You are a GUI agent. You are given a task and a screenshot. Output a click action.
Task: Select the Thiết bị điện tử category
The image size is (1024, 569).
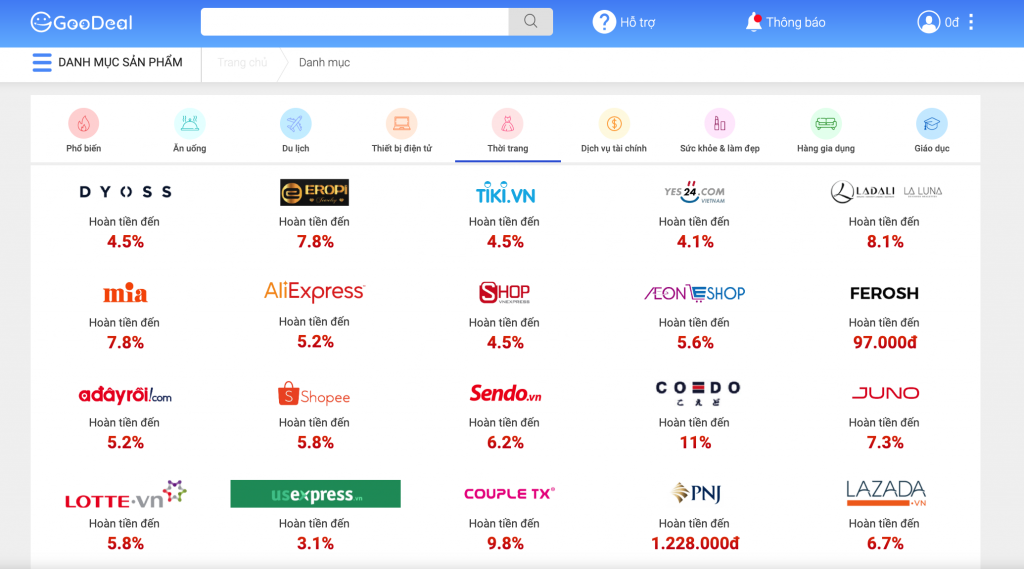[401, 124]
